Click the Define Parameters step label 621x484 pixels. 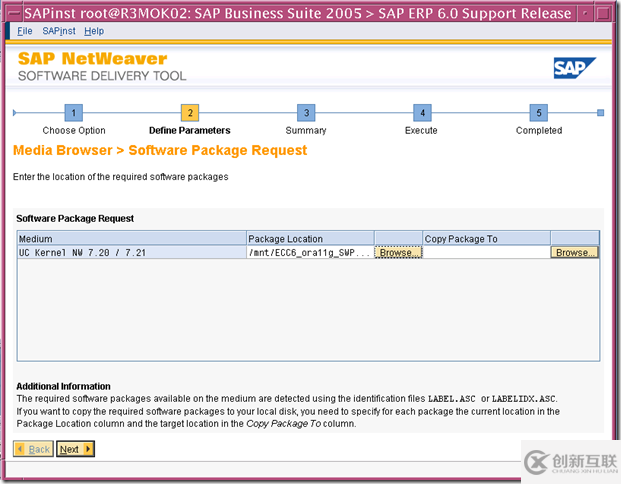(190, 130)
